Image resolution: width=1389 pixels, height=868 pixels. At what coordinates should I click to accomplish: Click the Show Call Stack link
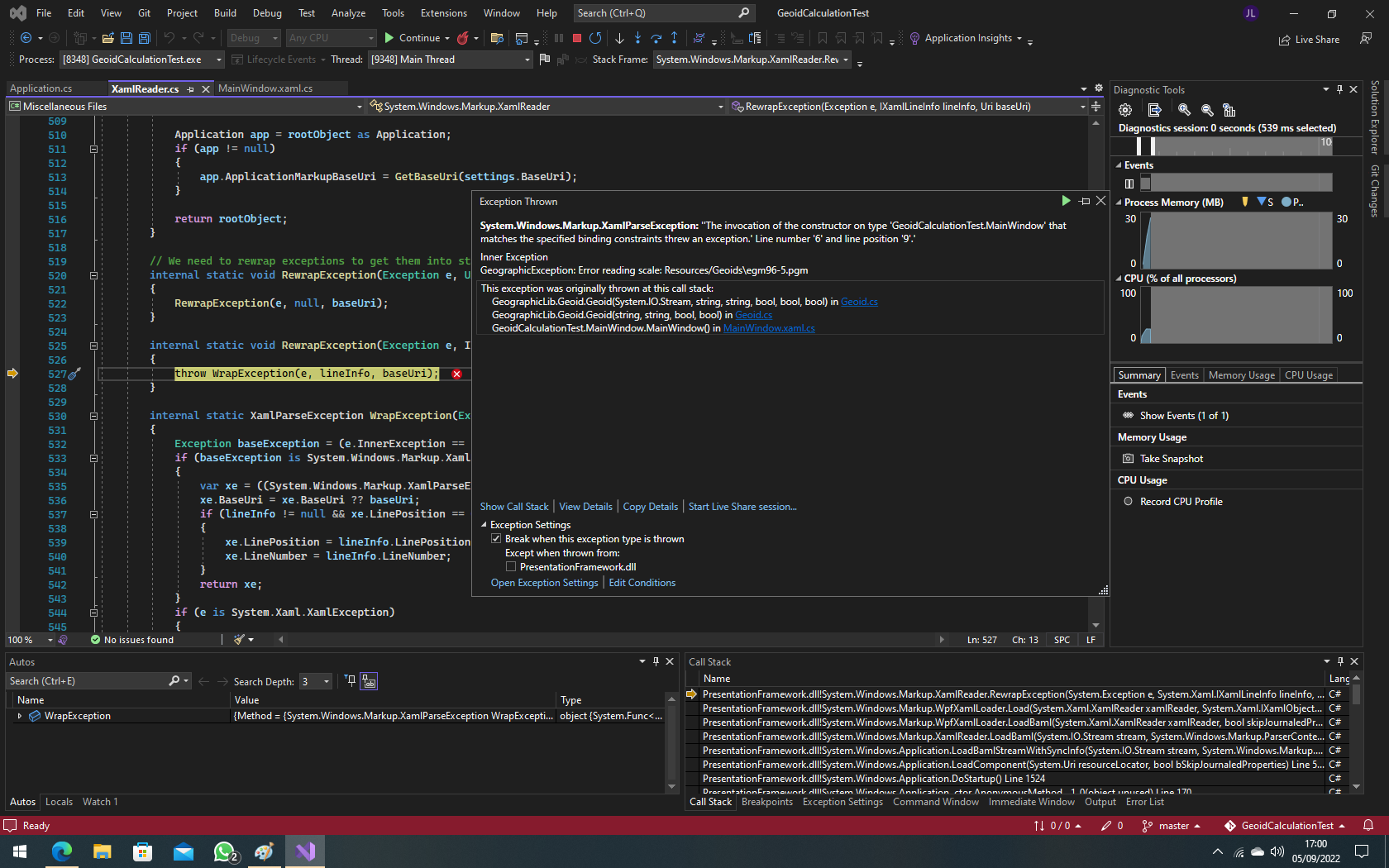tap(514, 507)
